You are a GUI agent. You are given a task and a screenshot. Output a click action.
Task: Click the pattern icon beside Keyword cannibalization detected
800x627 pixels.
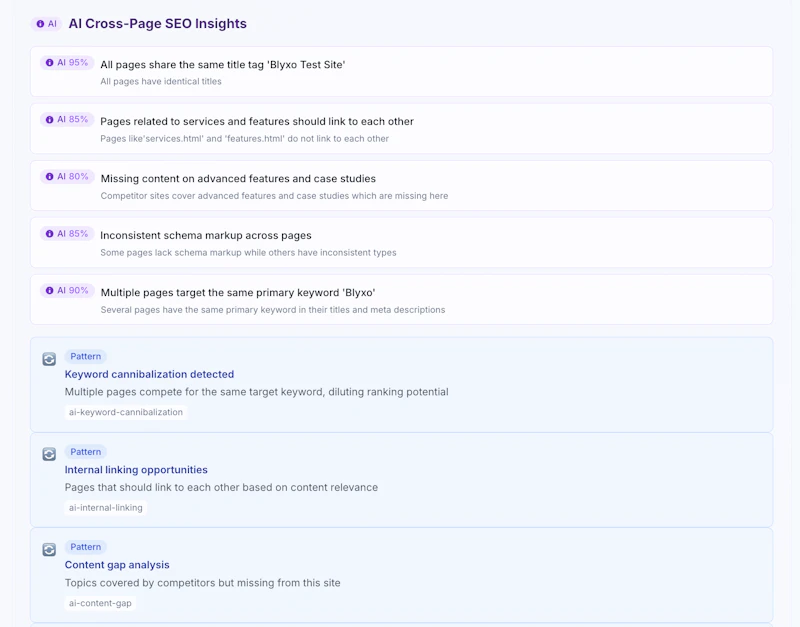coord(49,359)
